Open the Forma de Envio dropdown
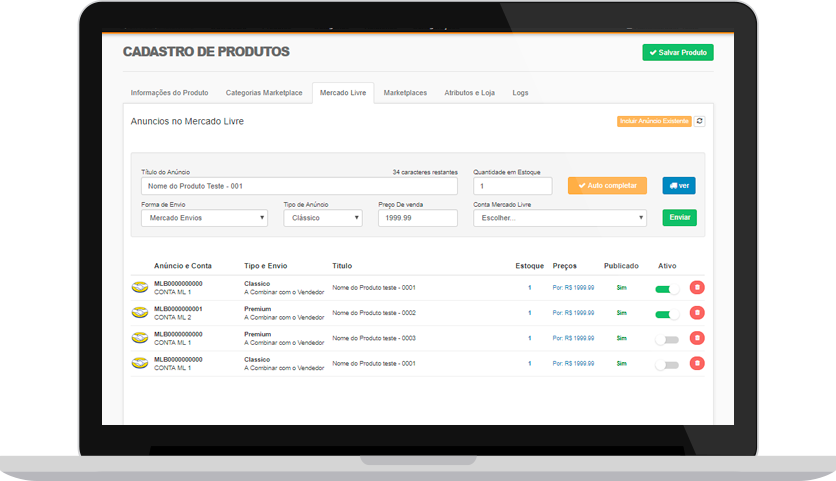Screen dimensions: 836x481 (205, 218)
